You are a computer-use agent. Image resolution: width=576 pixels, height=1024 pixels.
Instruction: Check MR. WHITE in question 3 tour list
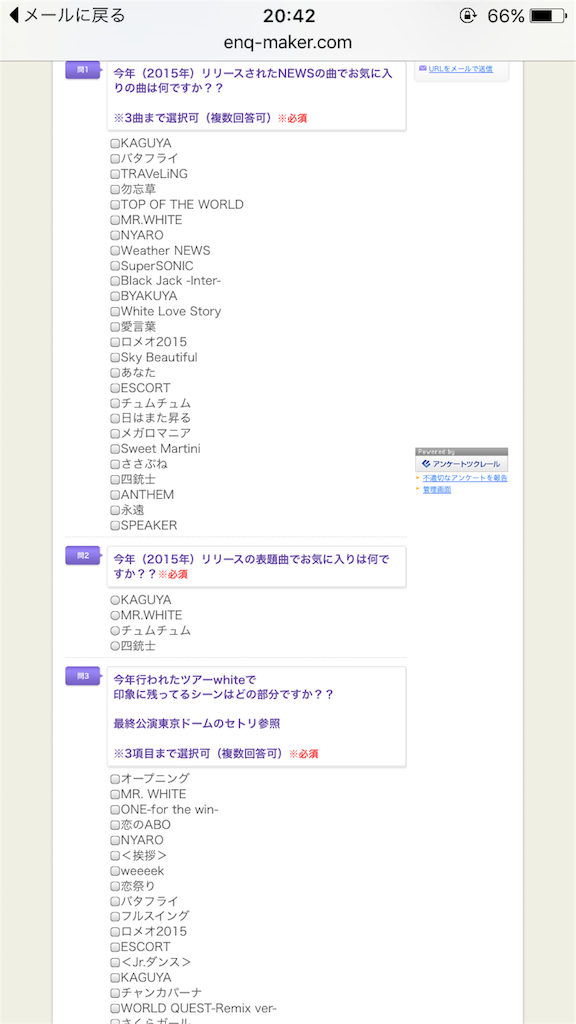(115, 795)
